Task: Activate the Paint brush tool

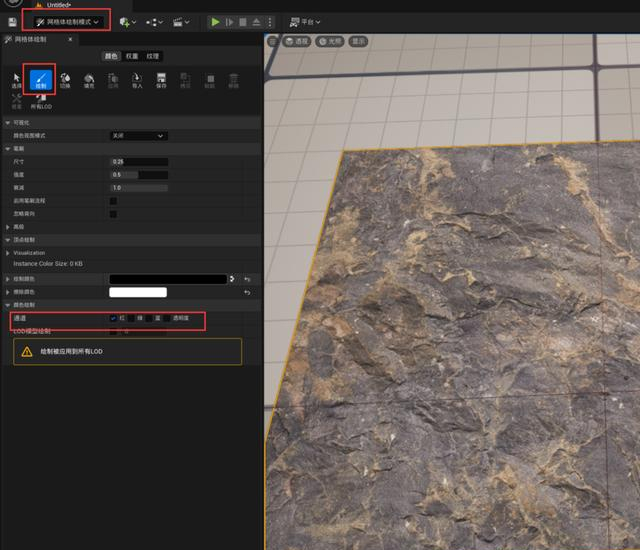Action: click(x=41, y=80)
